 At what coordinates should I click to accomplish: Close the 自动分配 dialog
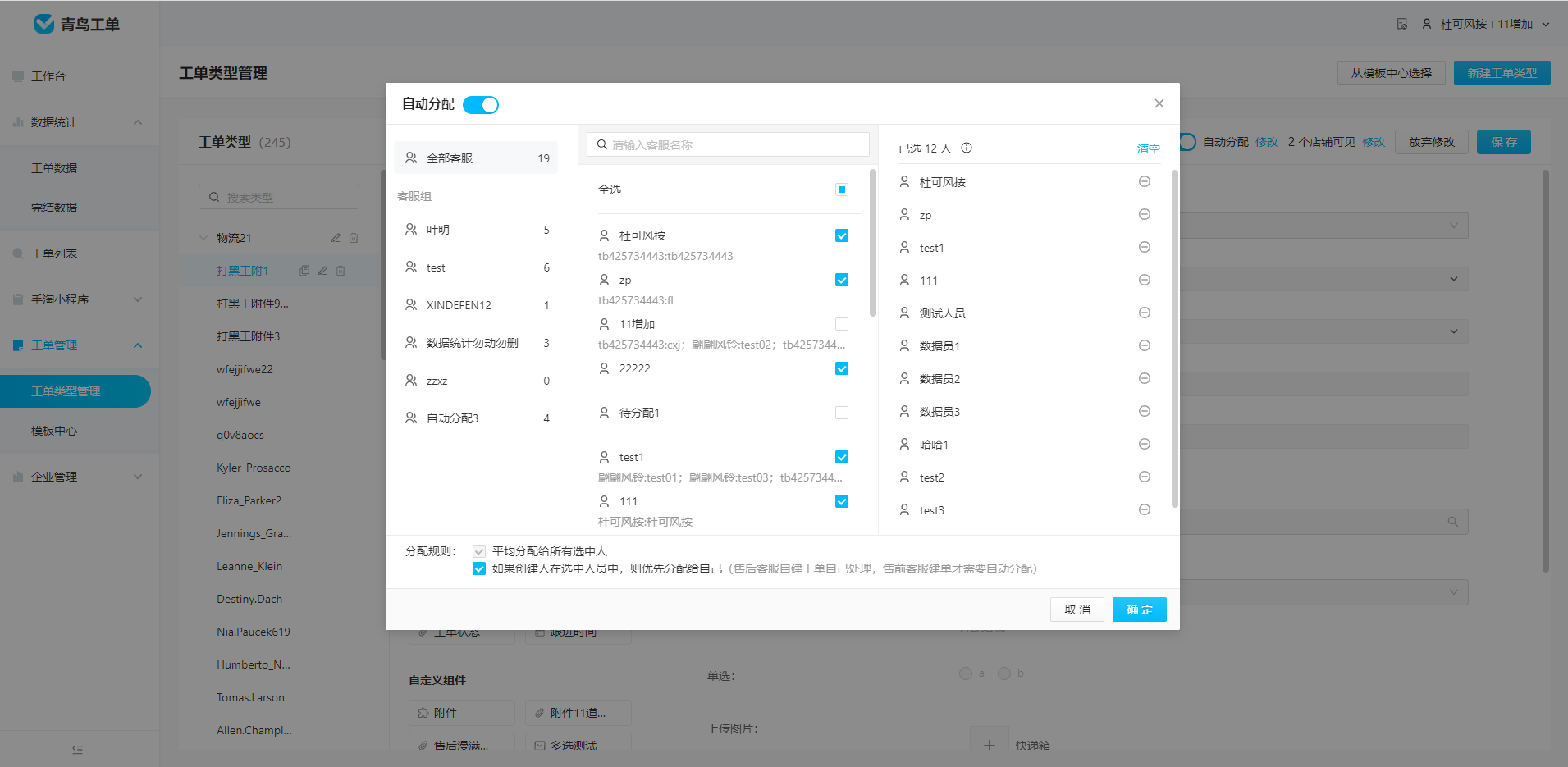point(1159,103)
